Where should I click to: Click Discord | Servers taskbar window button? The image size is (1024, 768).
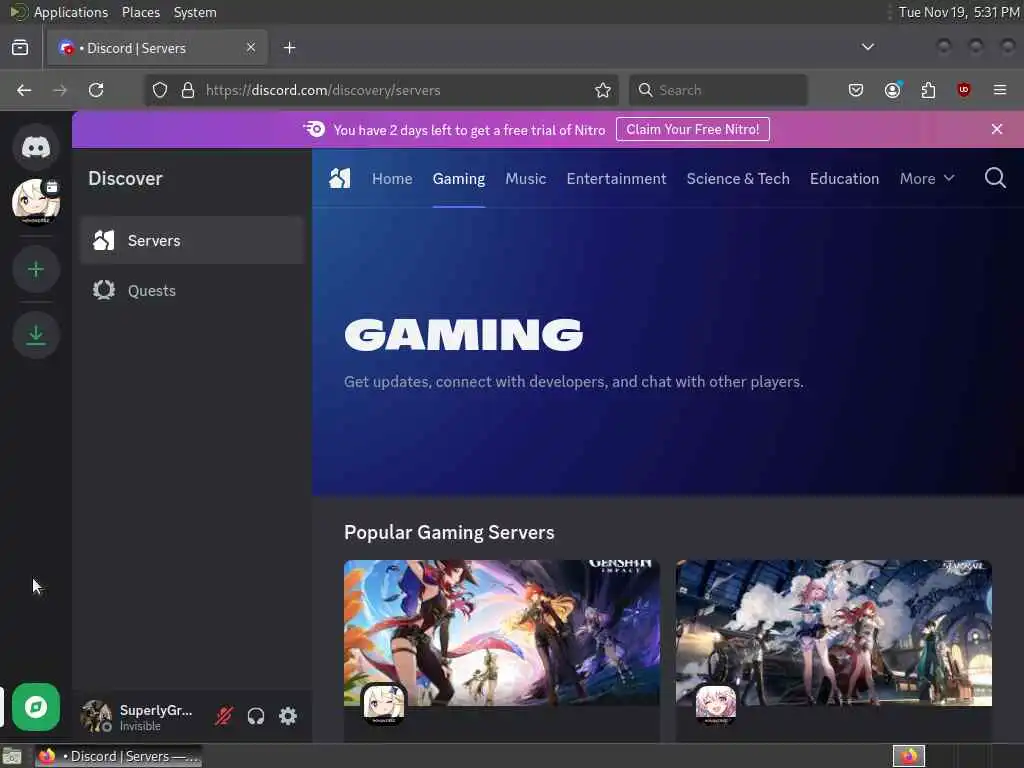coord(118,756)
